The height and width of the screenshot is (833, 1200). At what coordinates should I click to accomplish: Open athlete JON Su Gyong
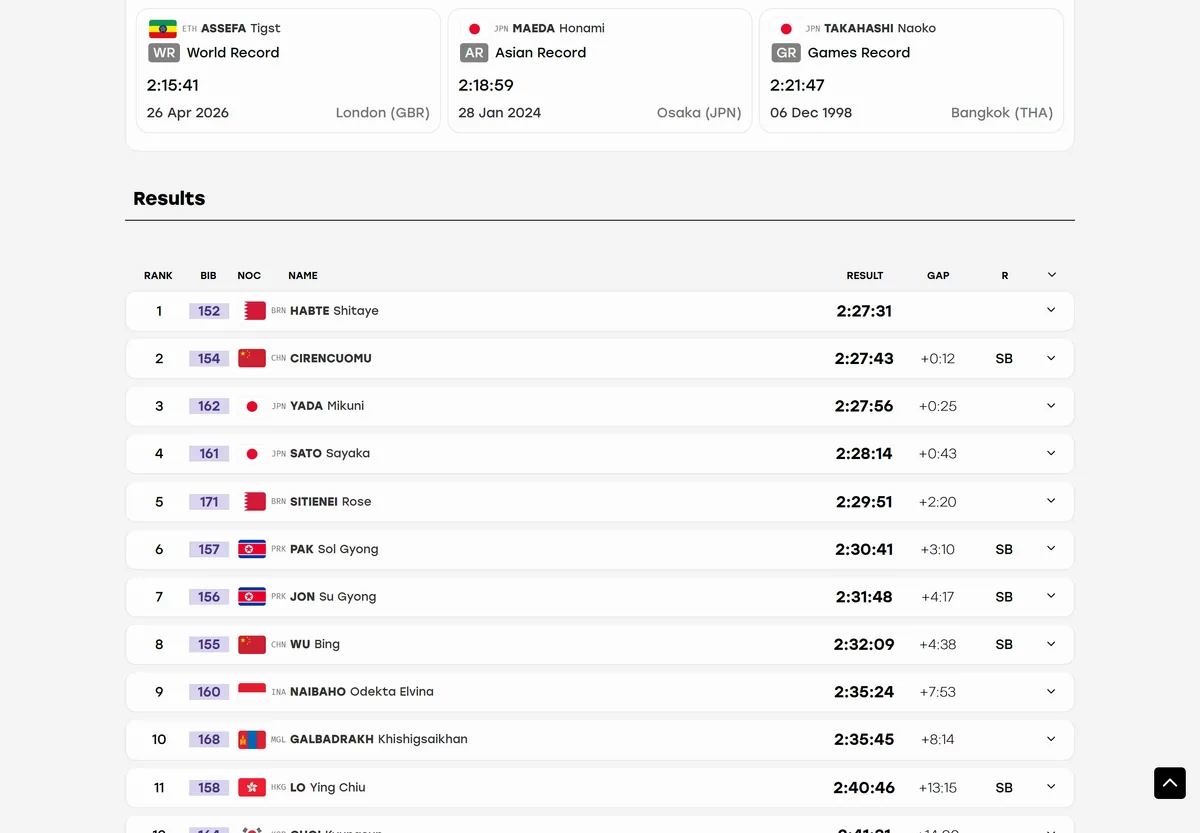click(333, 597)
